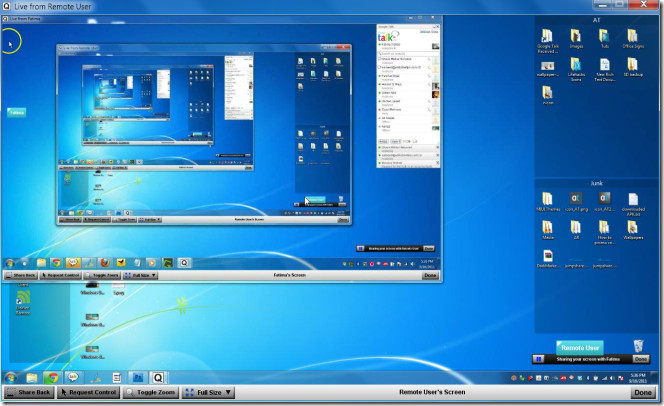The height and width of the screenshot is (406, 664).
Task: Open File Explorer on the remote taskbar
Action: coord(32,377)
